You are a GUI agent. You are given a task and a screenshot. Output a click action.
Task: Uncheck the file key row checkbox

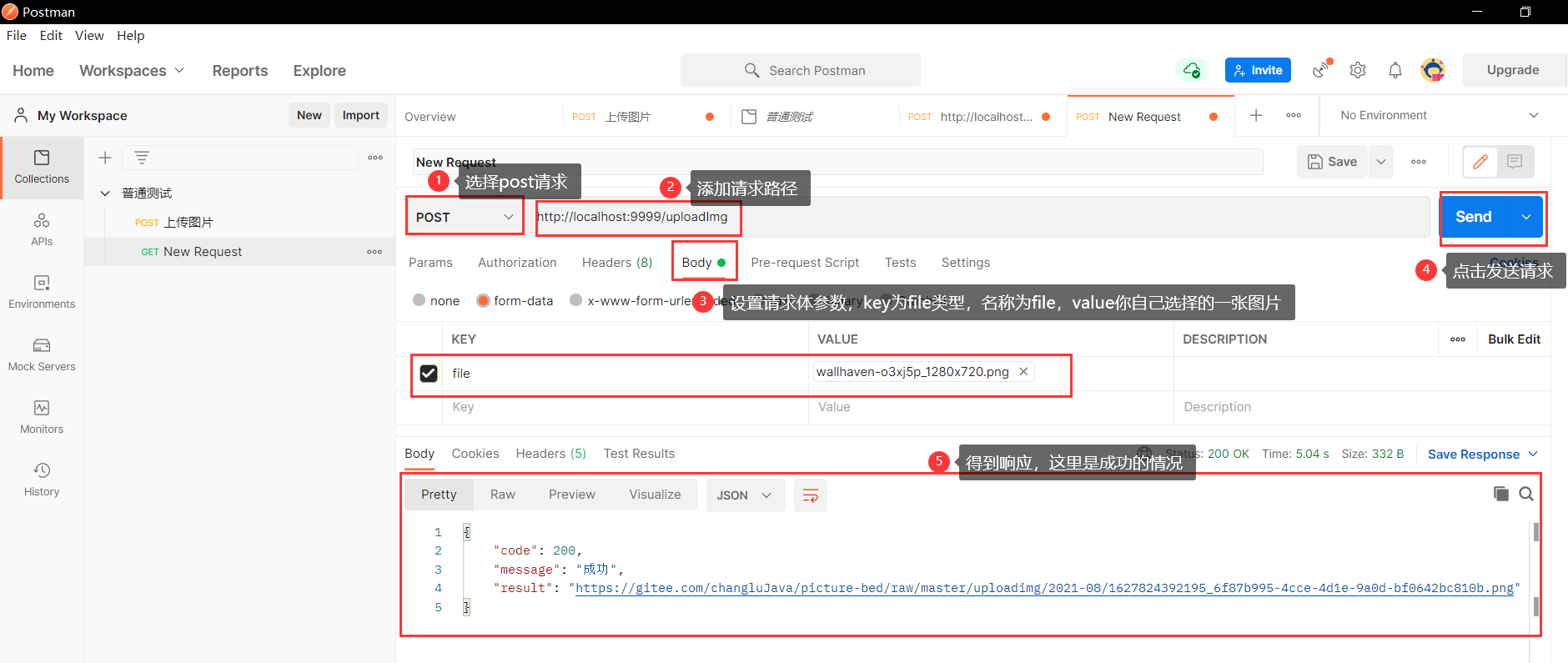[x=429, y=373]
